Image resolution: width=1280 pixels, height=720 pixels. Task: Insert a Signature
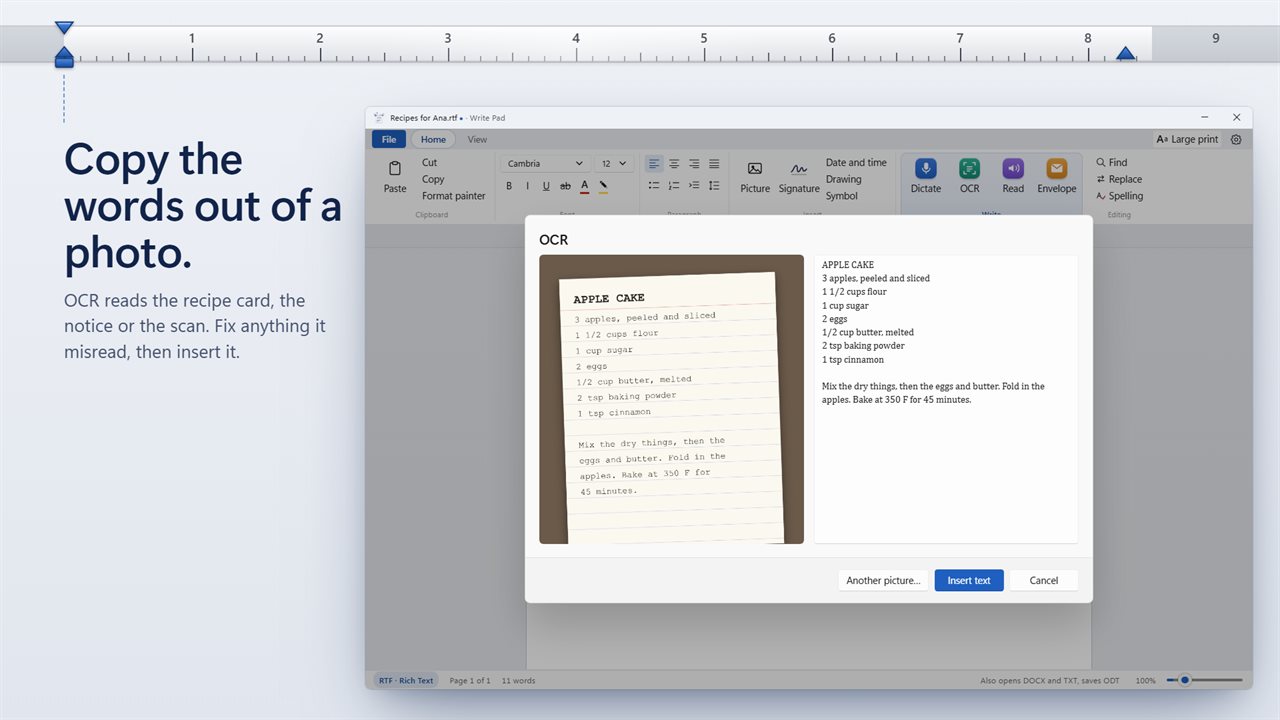point(799,177)
